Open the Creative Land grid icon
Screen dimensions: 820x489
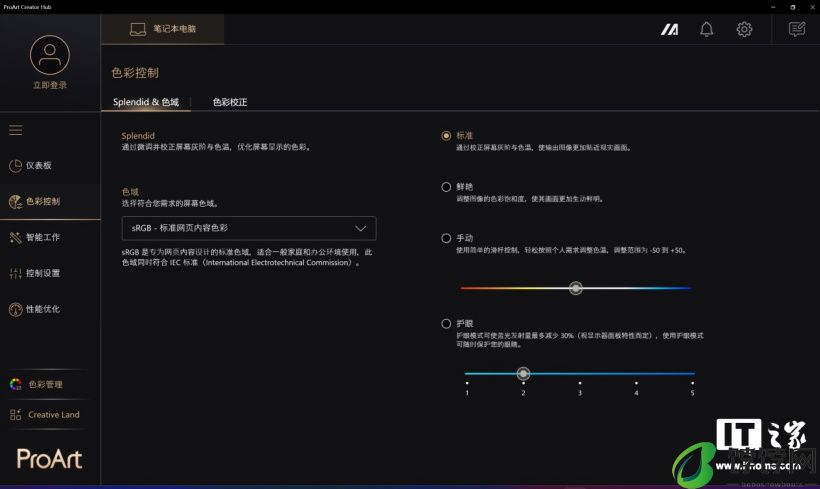16,415
